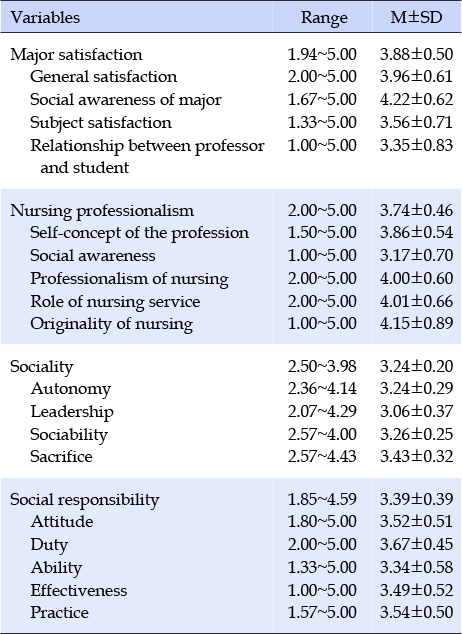This screenshot has width=462, height=634.
Task: Click the Range column header
Action: 324,17
